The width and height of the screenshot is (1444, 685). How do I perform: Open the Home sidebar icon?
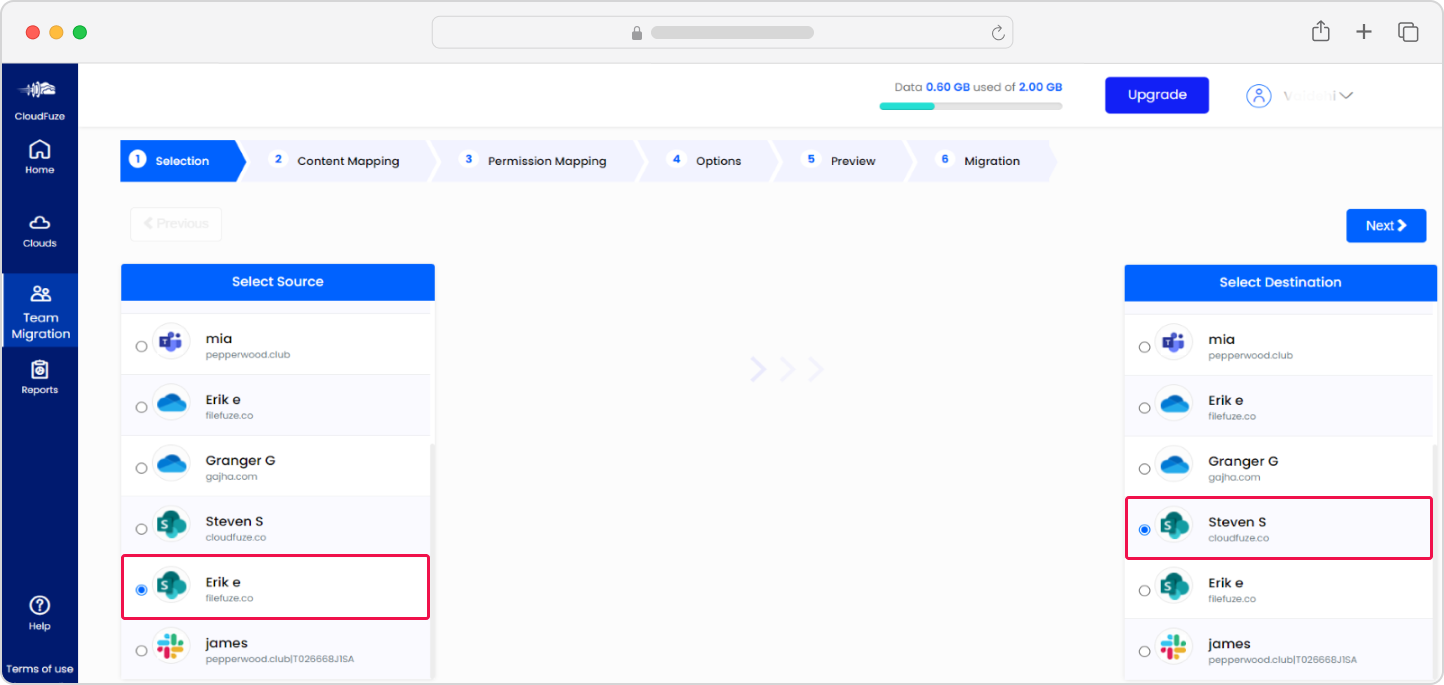(40, 150)
